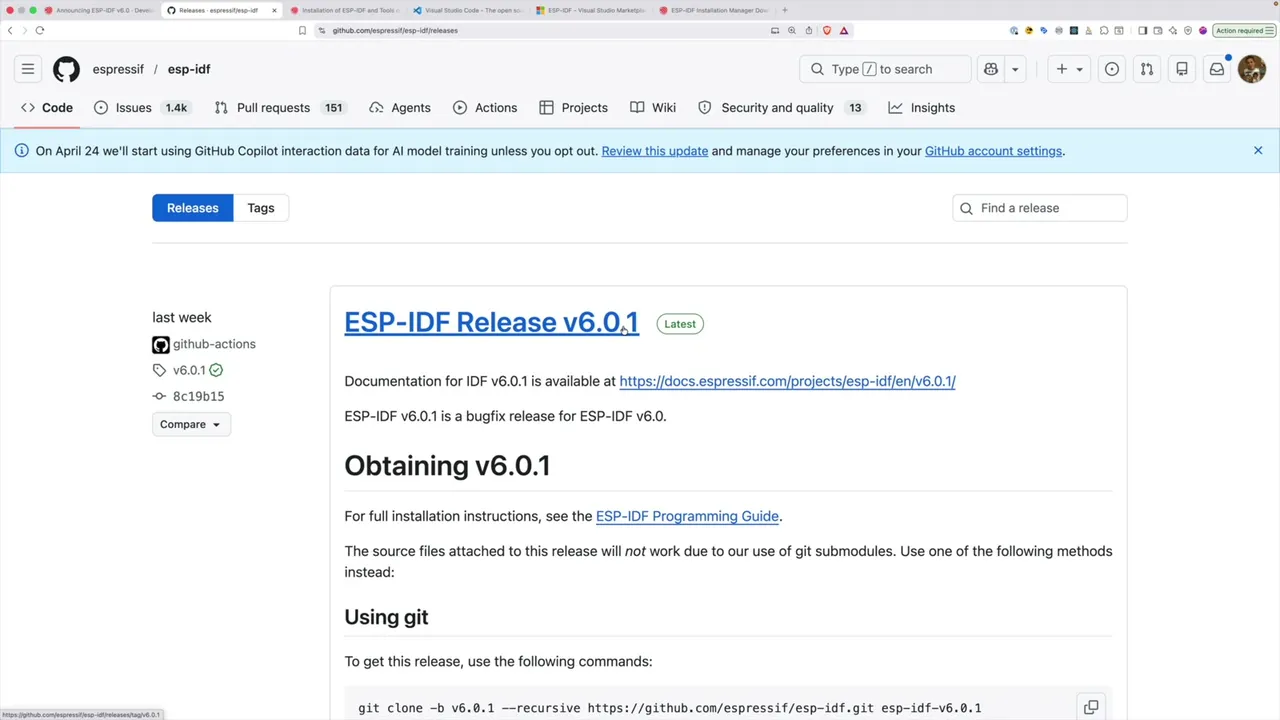
Task: Expand the Copilot dropdown arrow
Action: tap(1015, 69)
